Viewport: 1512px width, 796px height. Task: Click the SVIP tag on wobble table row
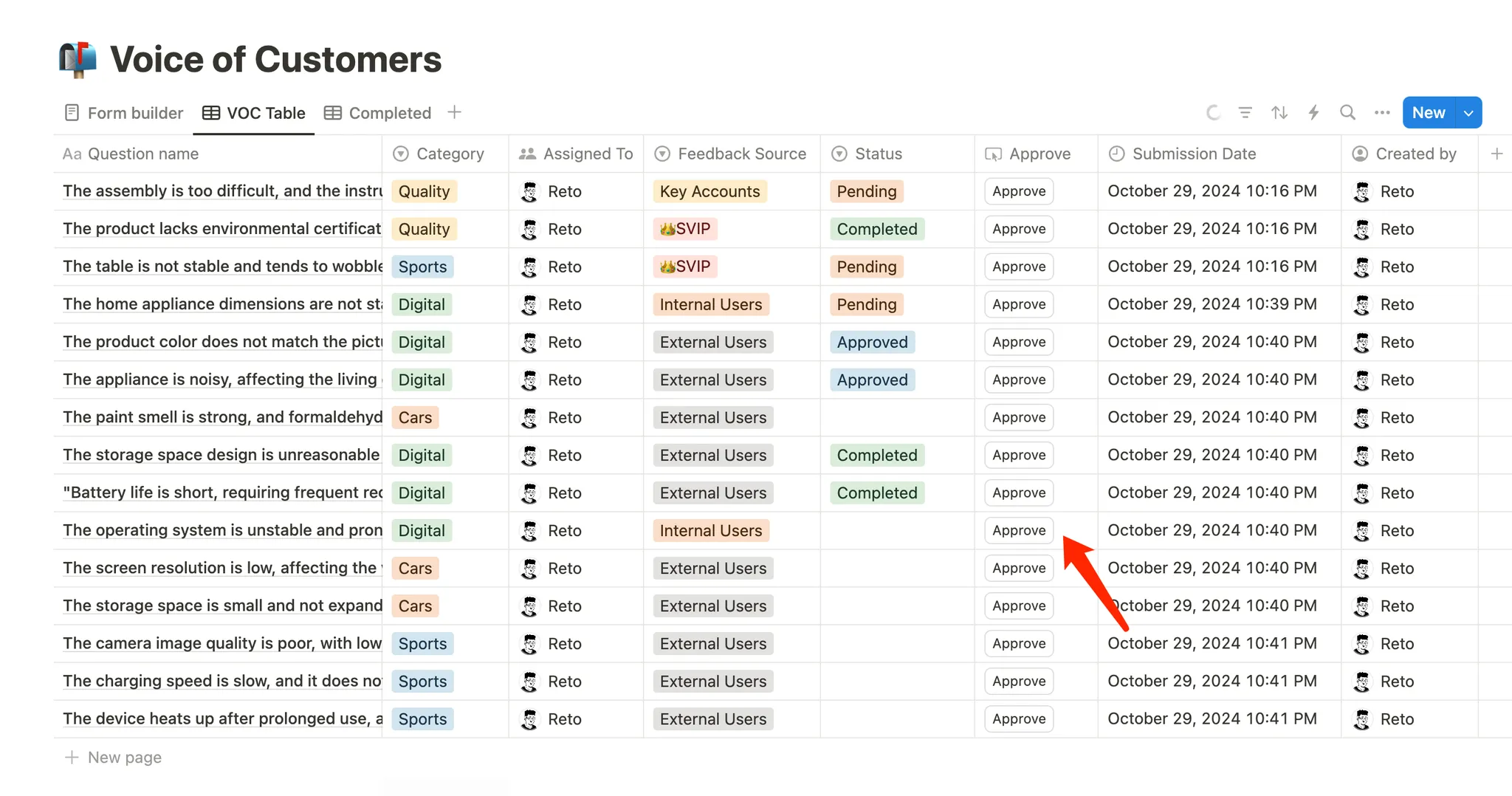(684, 267)
